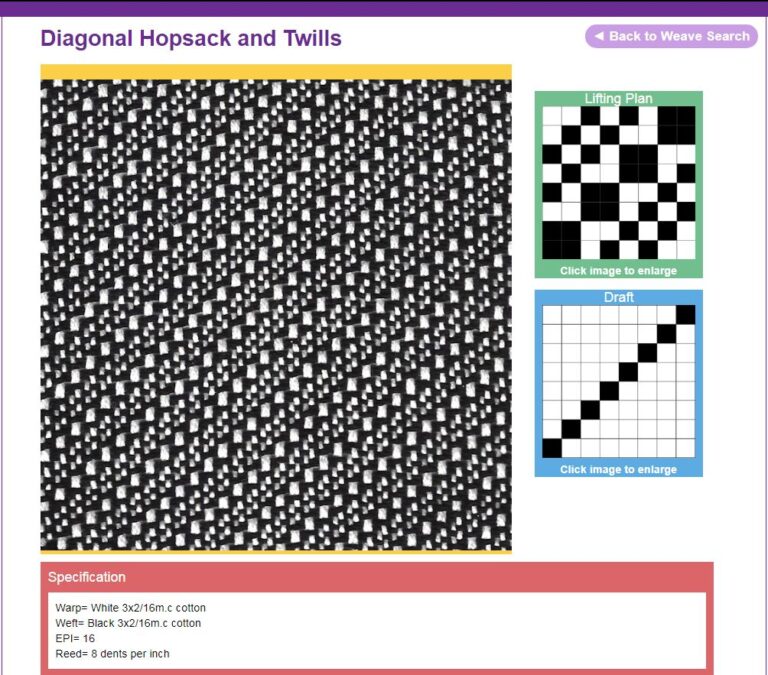Select the 'Weft= Black 3x2/16m.c cotton' line
Image resolution: width=768 pixels, height=675 pixels.
coord(128,623)
